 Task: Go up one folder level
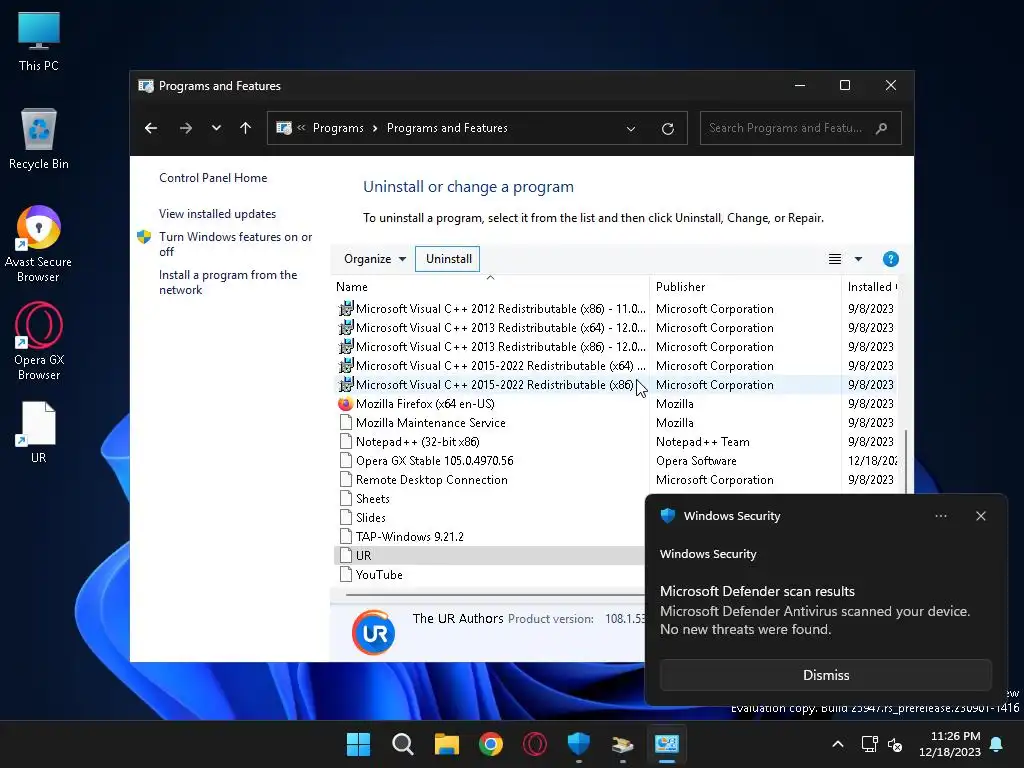(x=246, y=128)
